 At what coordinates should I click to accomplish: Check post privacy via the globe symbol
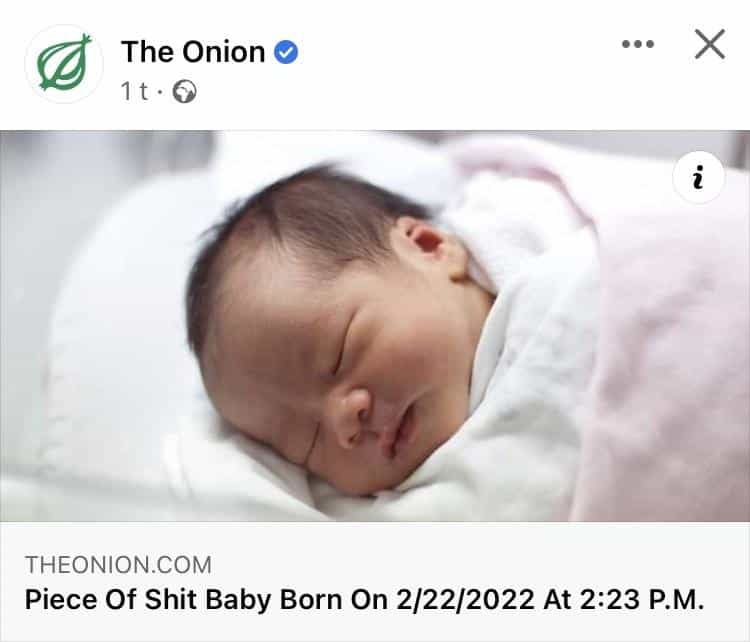point(185,92)
